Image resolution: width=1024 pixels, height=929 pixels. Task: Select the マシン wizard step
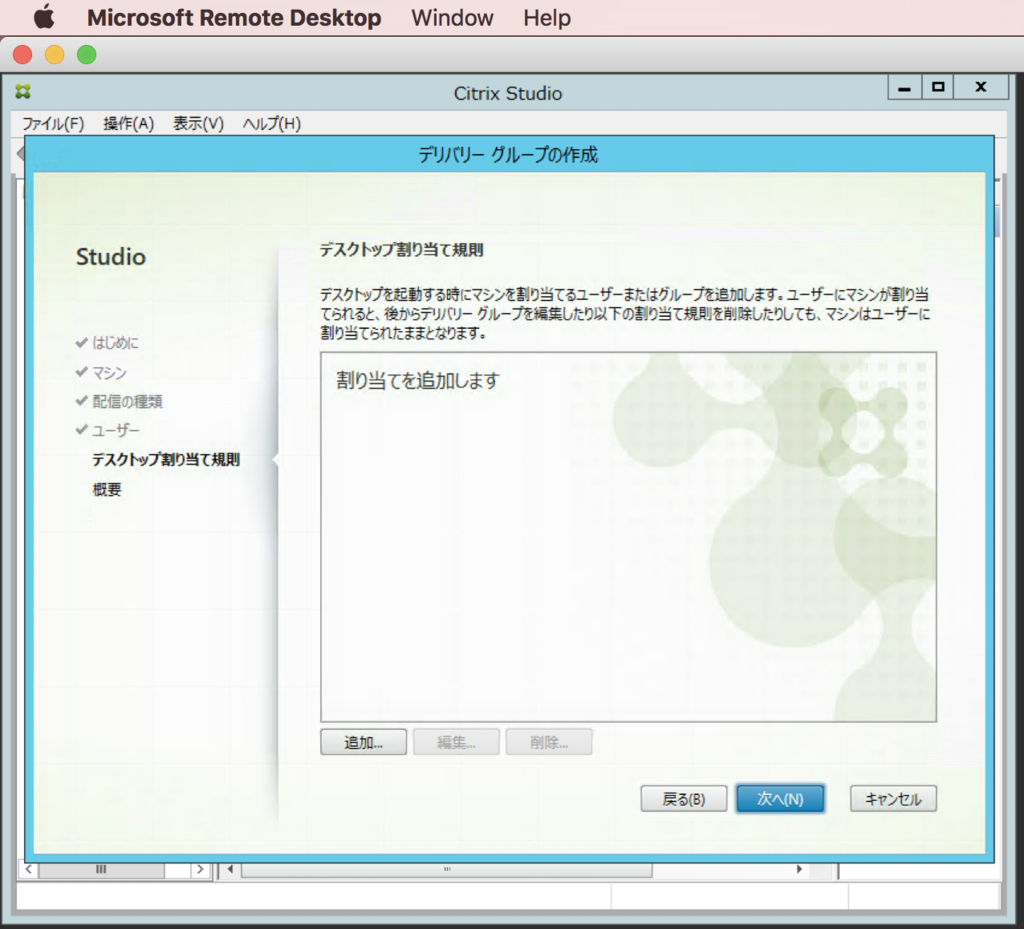click(109, 373)
